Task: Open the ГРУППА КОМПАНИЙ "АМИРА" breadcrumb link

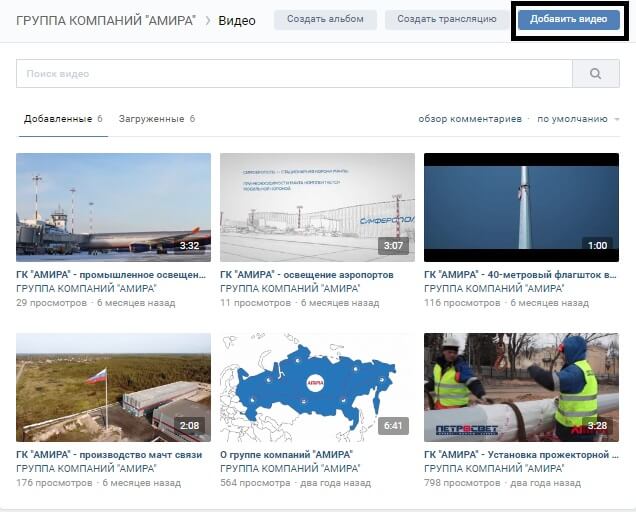Action: pyautogui.click(x=106, y=20)
